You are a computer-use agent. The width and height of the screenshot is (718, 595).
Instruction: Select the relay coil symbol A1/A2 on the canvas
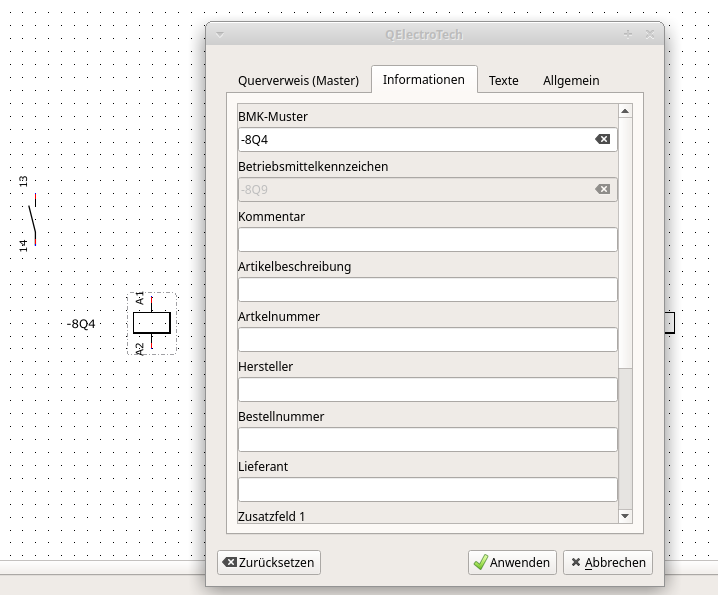click(x=152, y=322)
